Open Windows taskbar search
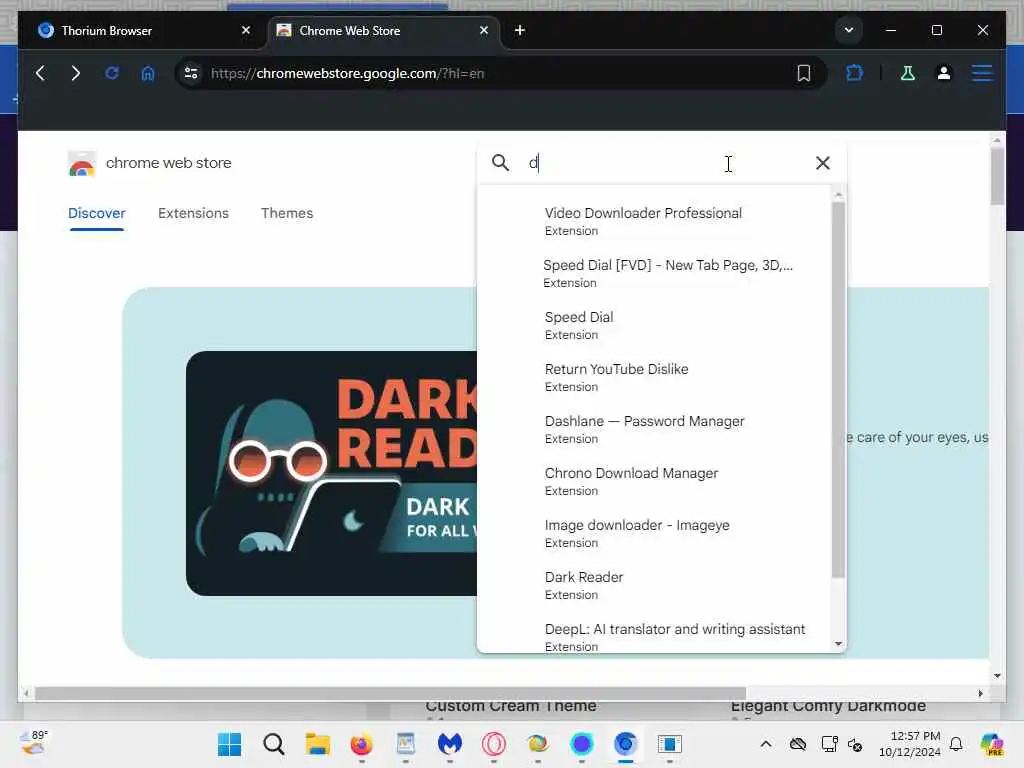Viewport: 1024px width, 768px height. click(x=274, y=744)
